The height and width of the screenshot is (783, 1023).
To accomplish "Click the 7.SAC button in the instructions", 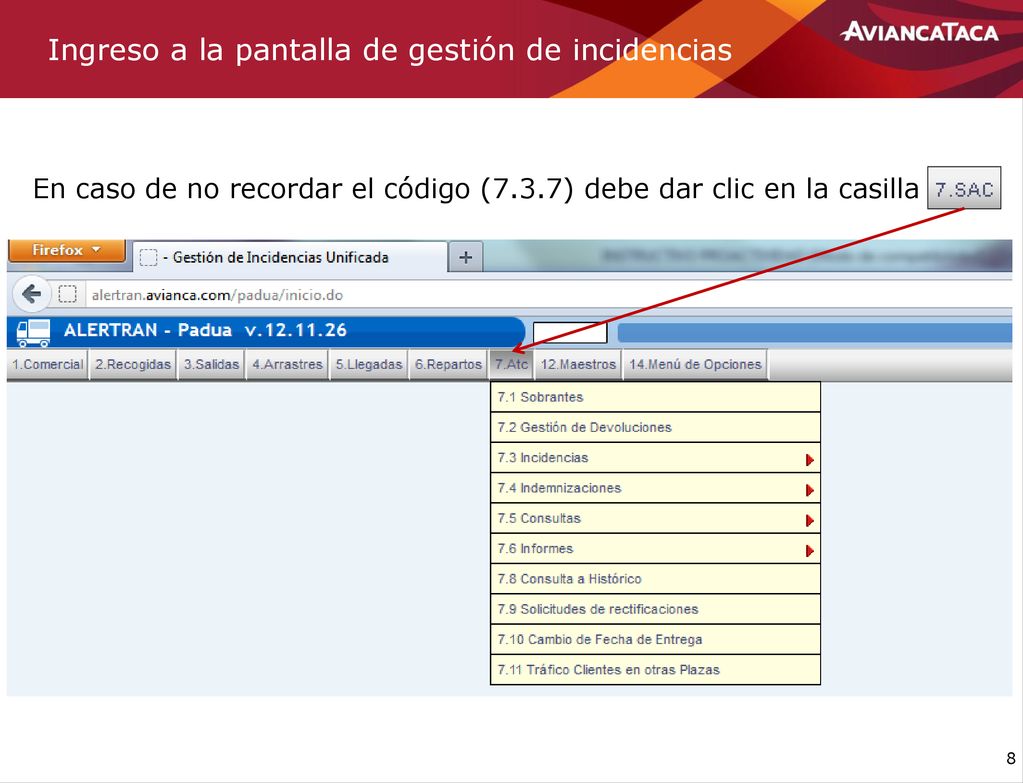I will point(964,189).
